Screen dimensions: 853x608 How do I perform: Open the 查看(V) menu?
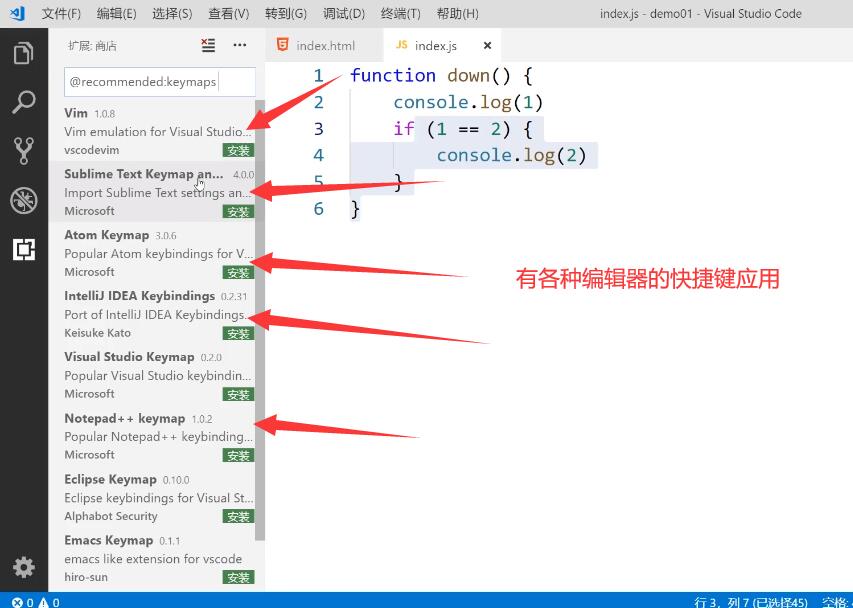228,14
